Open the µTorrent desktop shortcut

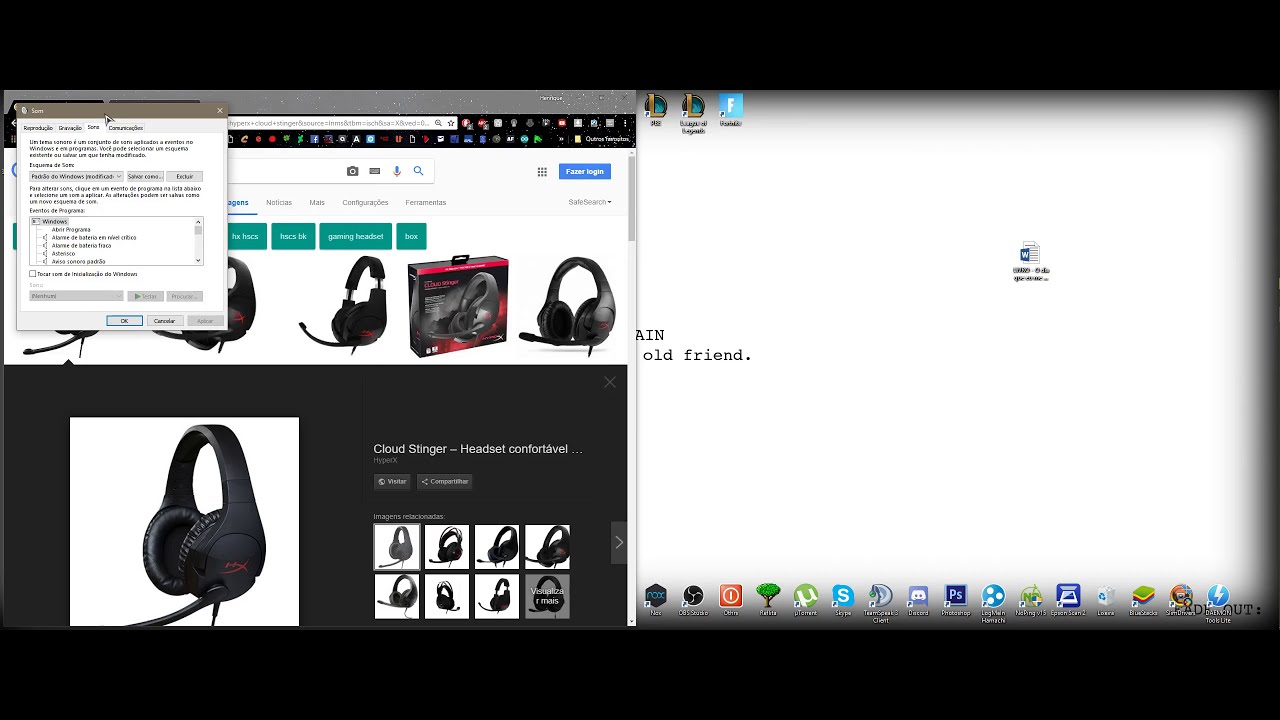click(x=805, y=599)
